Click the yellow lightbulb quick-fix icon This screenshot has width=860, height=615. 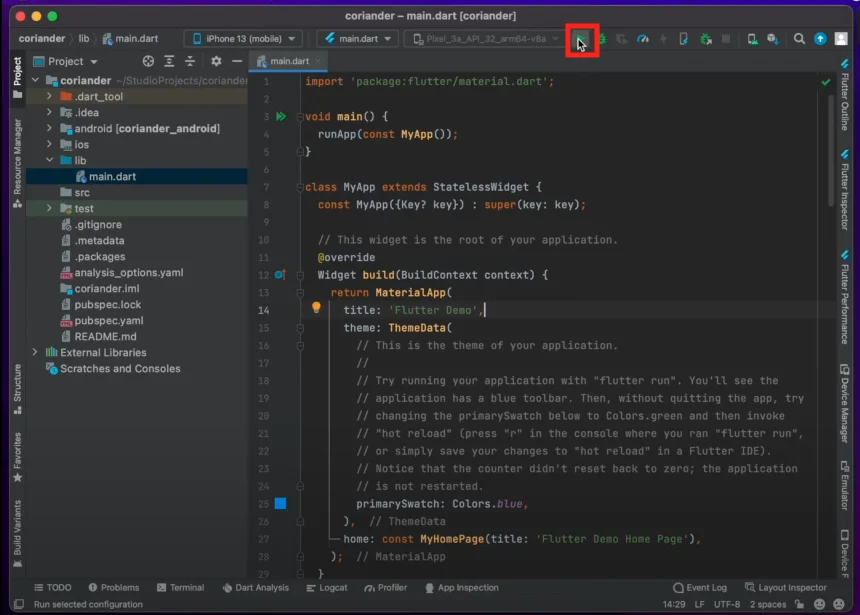(316, 309)
